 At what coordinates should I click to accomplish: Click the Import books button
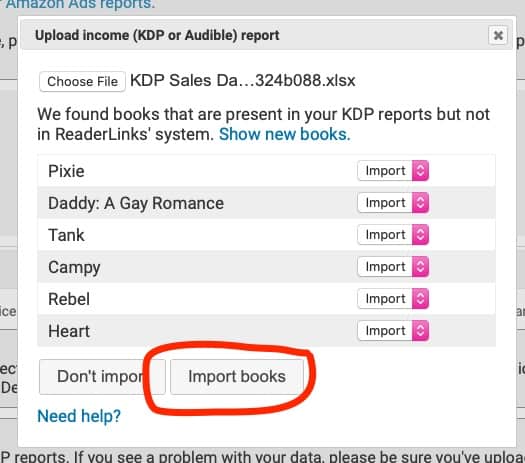click(237, 377)
